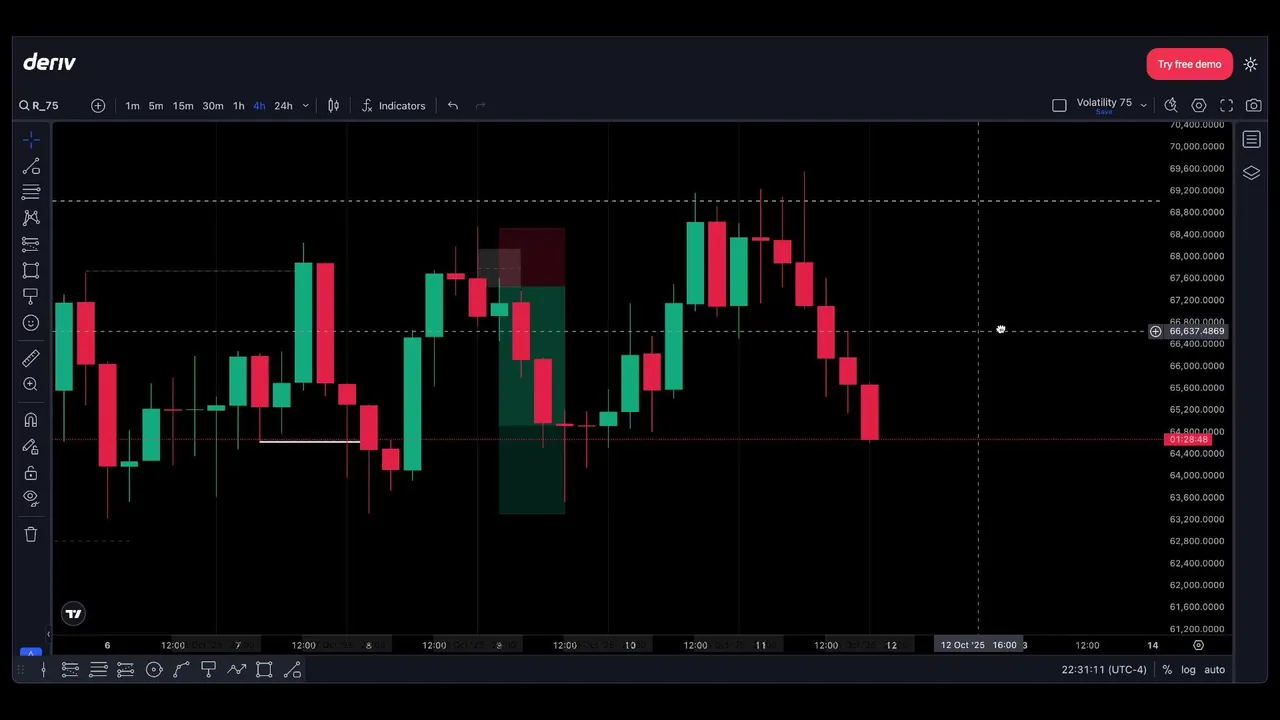The image size is (1280, 720).
Task: Toggle magnet mode in the left toolbar
Action: (31, 420)
